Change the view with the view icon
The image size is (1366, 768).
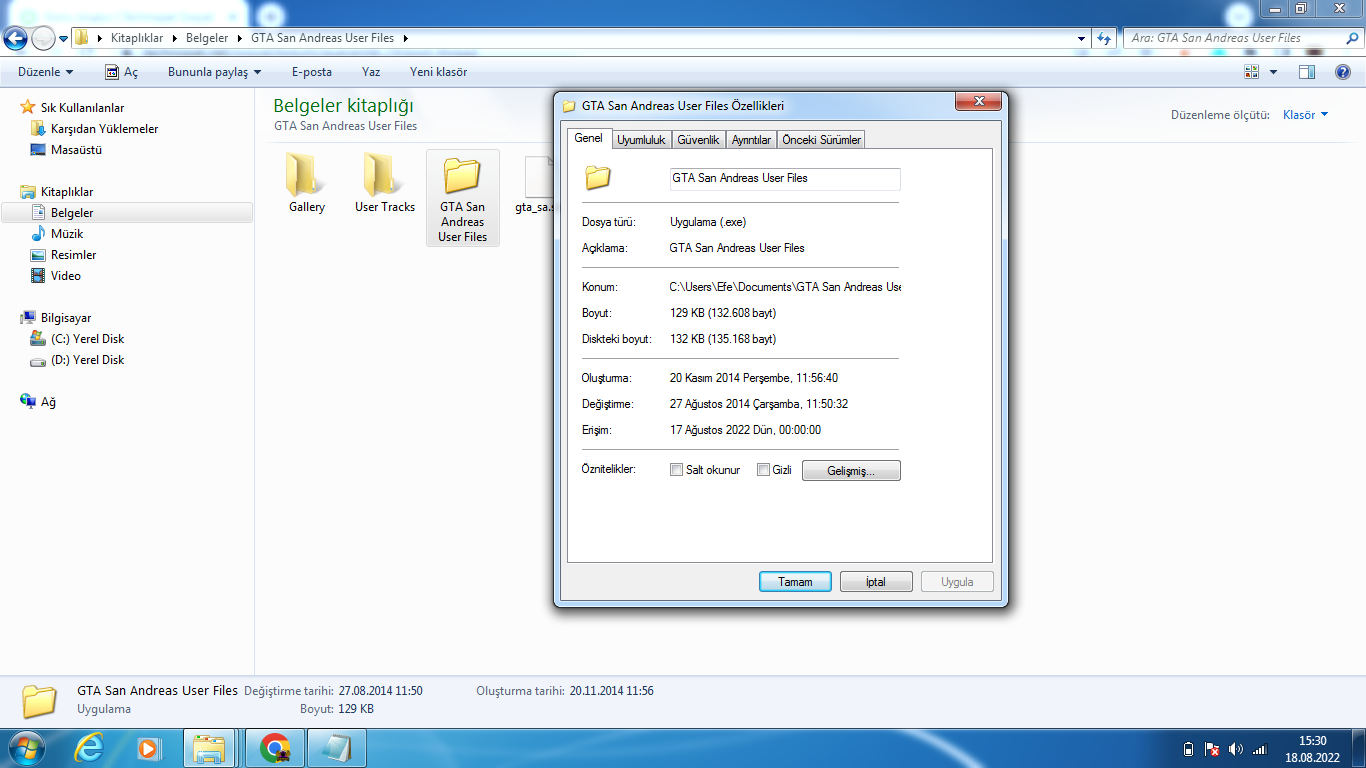(1251, 72)
